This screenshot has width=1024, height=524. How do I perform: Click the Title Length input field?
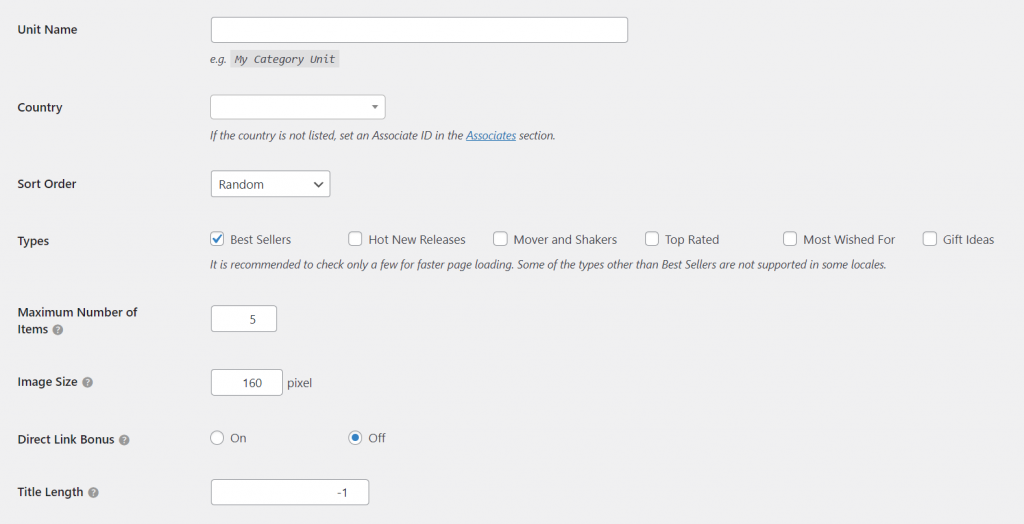(x=290, y=492)
